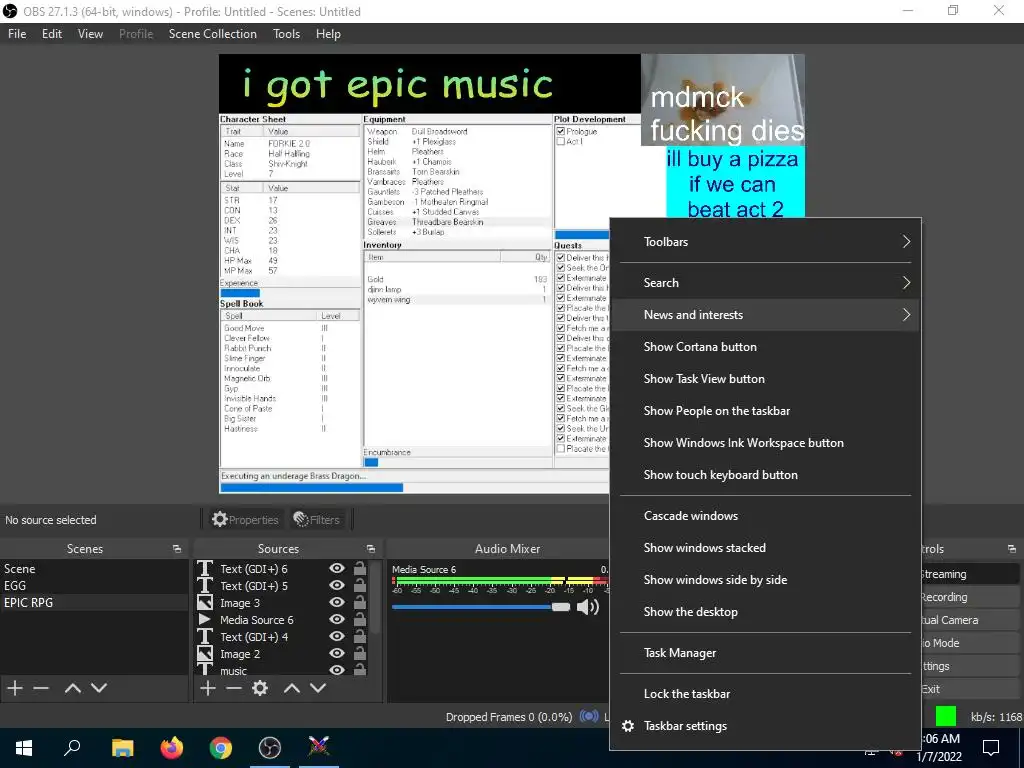This screenshot has height=768, width=1024.
Task: Hide the Media Source 6 source
Action: (x=337, y=619)
